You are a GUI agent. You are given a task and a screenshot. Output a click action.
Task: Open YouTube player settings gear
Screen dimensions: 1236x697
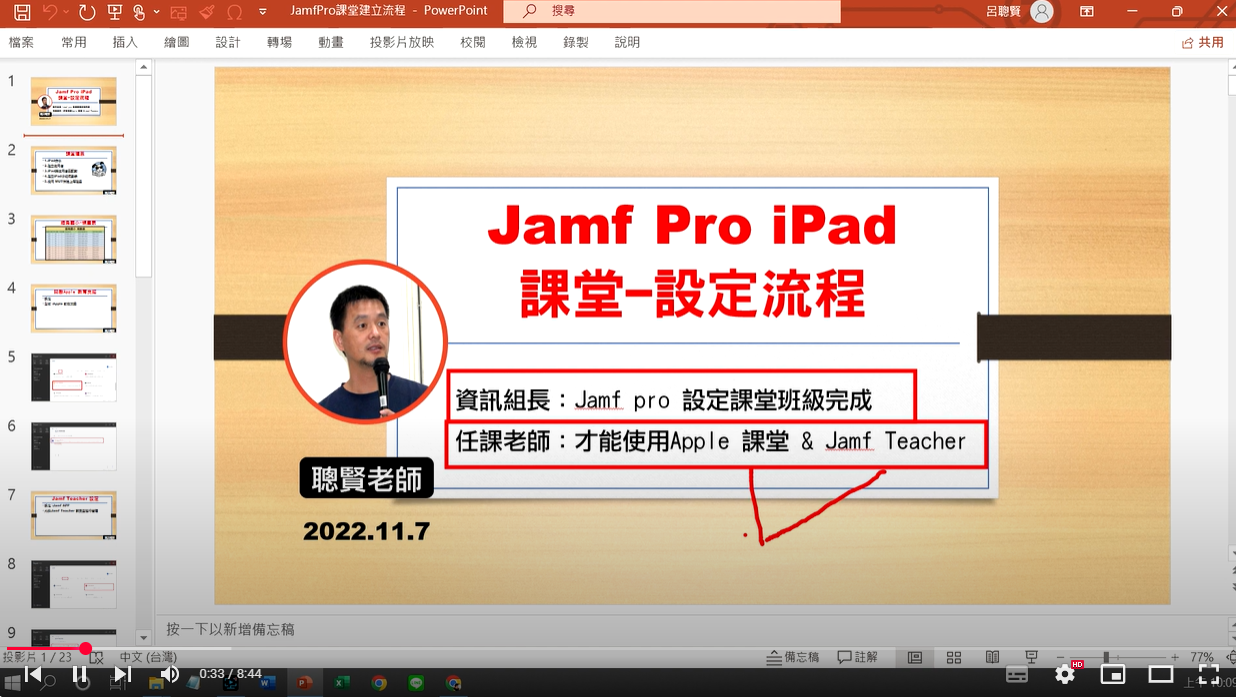[x=1065, y=674]
